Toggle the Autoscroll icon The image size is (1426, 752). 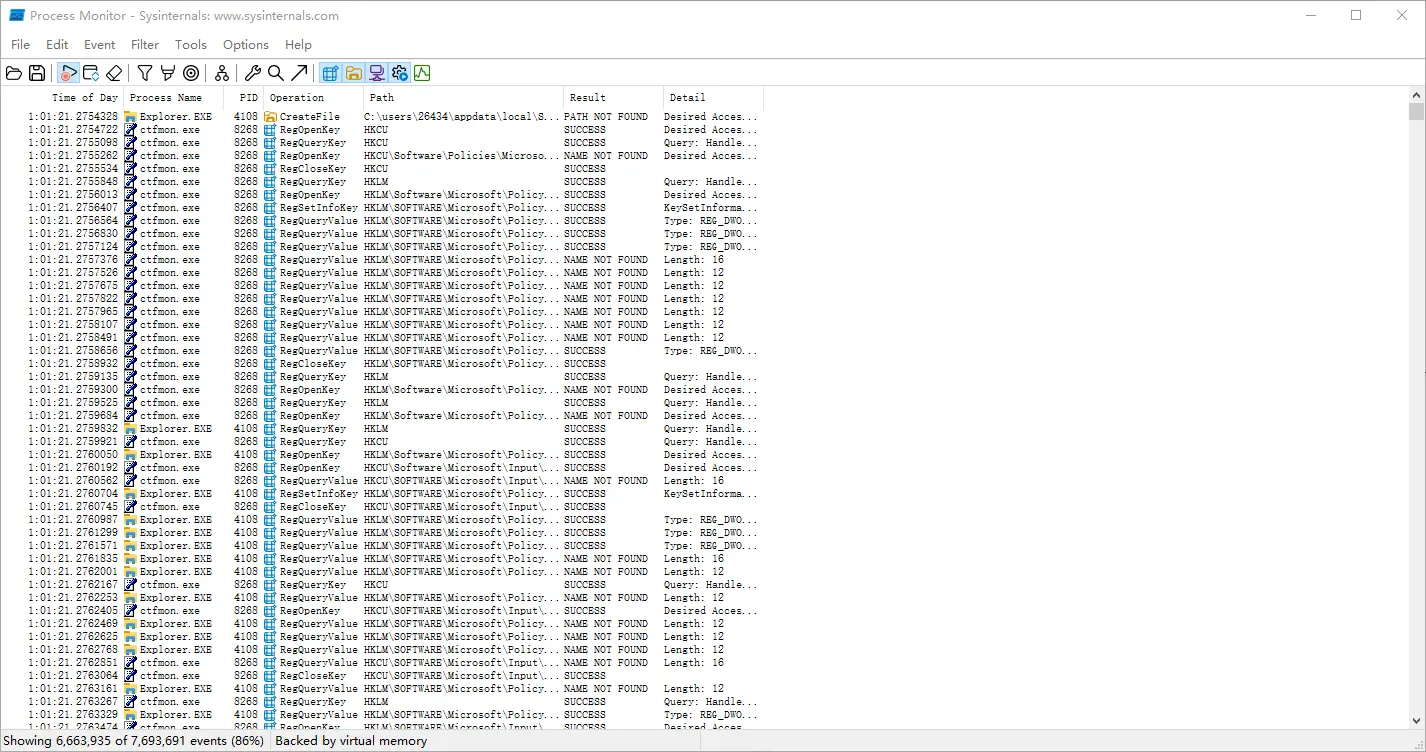coord(91,73)
